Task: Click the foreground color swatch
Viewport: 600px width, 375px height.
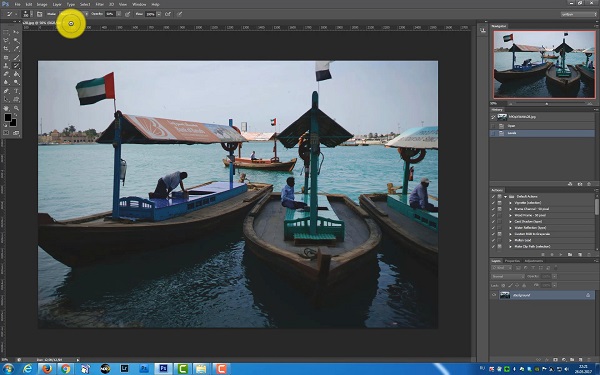Action: [8, 117]
